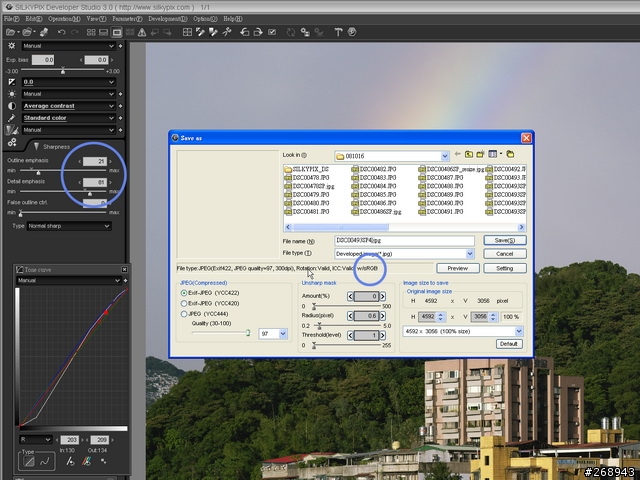
Task: Click the contrast half-circle icon
Action: pos(12,106)
